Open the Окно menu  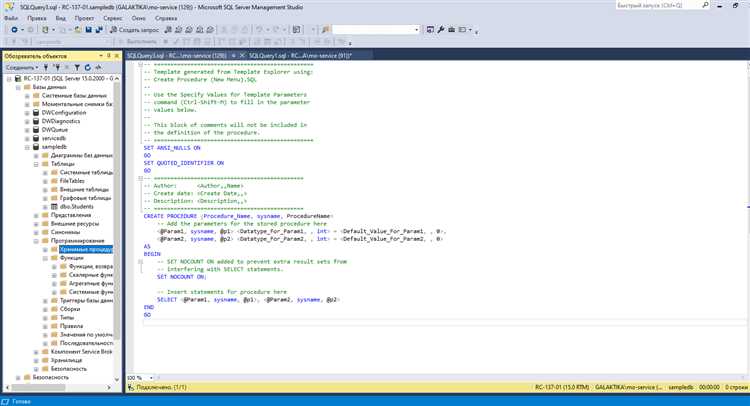(139, 18)
